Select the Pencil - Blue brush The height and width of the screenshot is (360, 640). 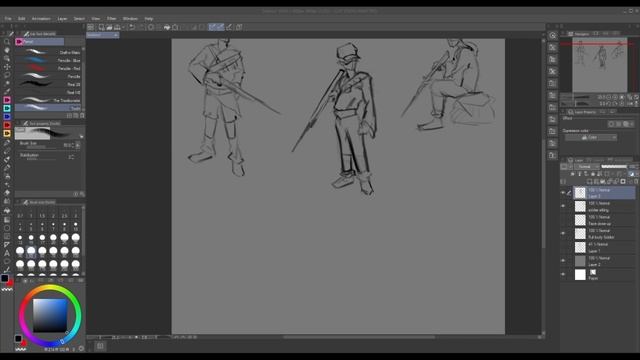[48, 60]
